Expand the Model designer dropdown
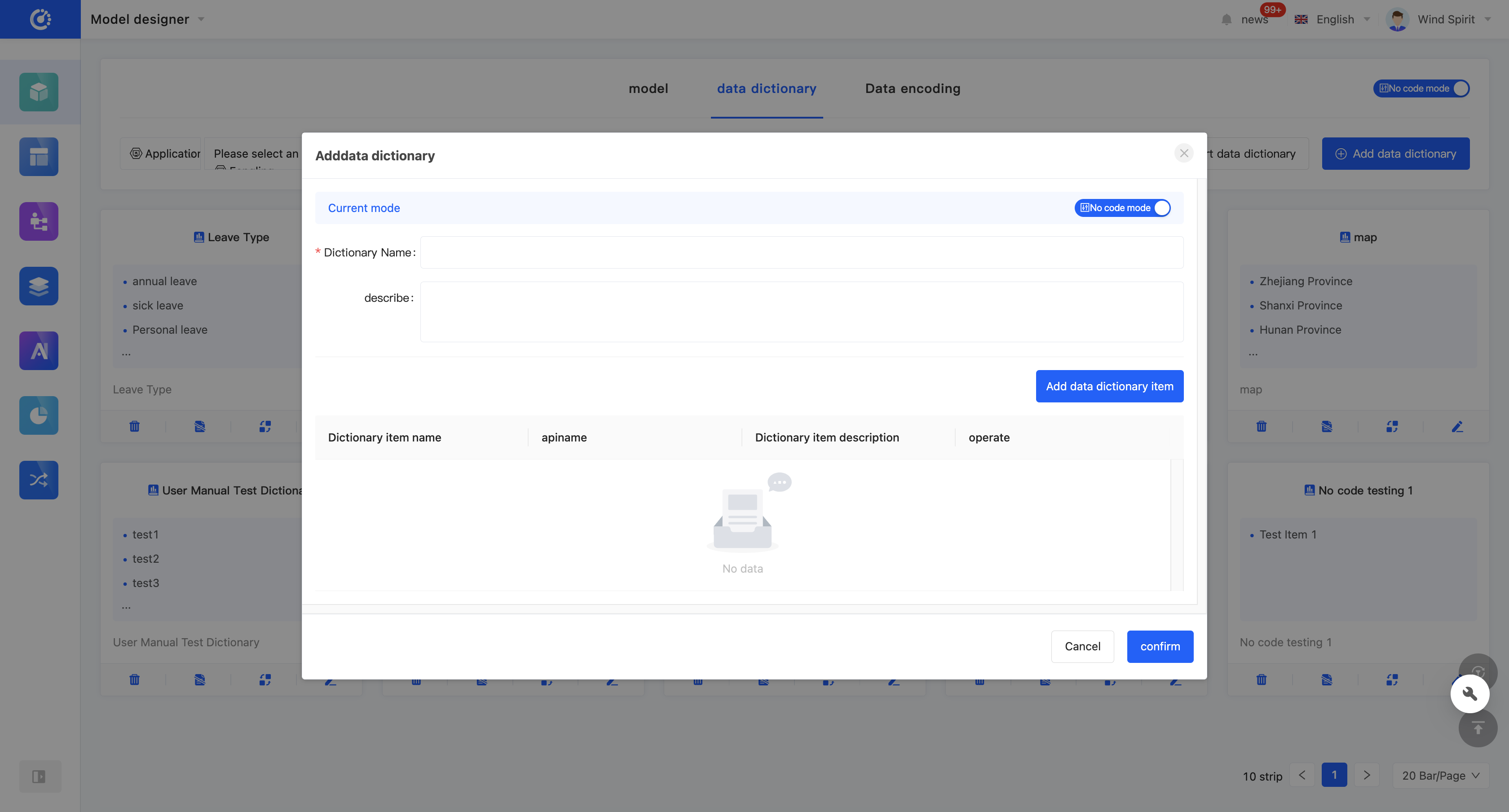This screenshot has height=812, width=1509. [x=201, y=19]
